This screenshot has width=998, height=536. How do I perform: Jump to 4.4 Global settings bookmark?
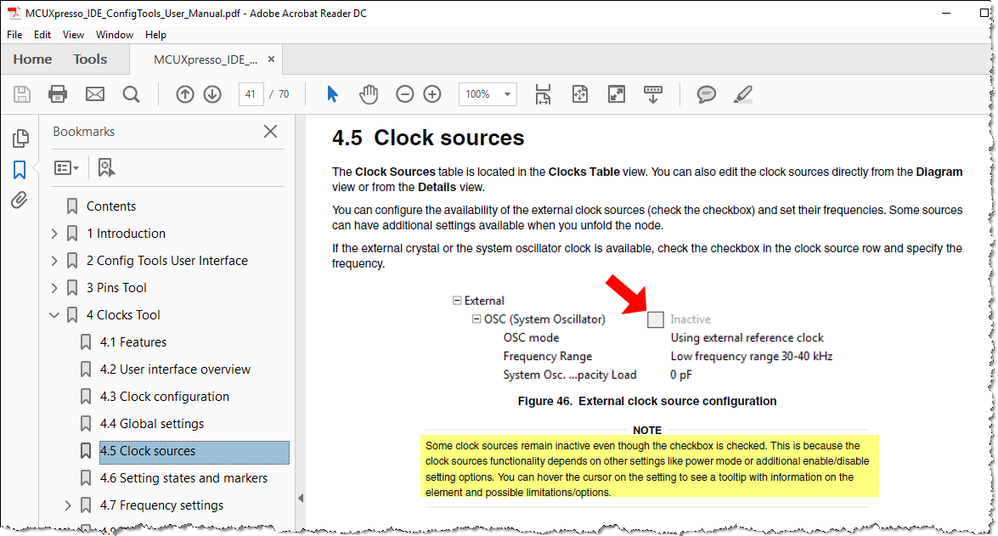152,424
